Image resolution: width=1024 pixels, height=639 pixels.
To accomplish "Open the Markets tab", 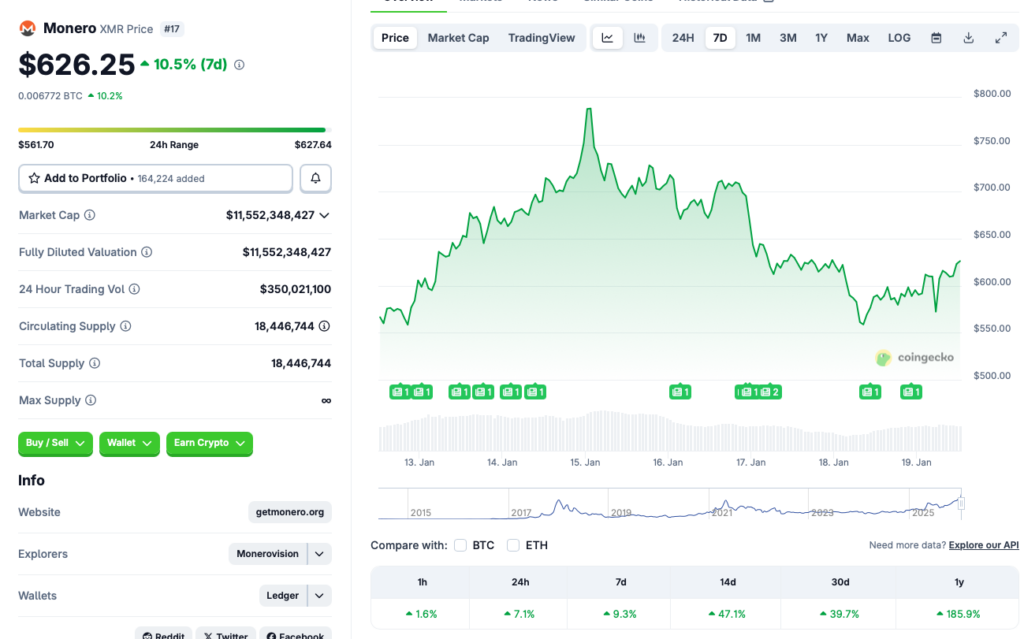I will (481, 1).
